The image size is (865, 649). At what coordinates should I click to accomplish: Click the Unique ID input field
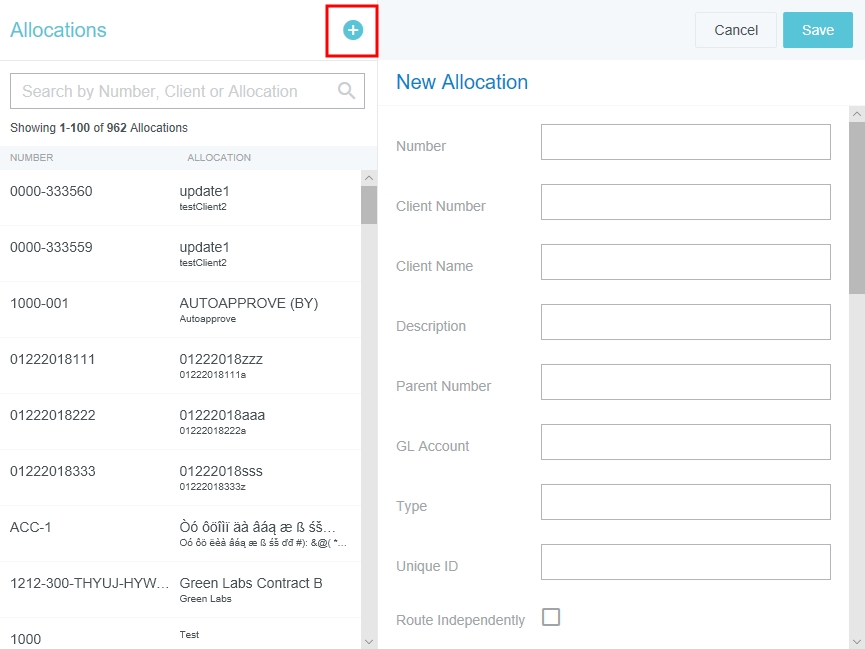[685, 562]
